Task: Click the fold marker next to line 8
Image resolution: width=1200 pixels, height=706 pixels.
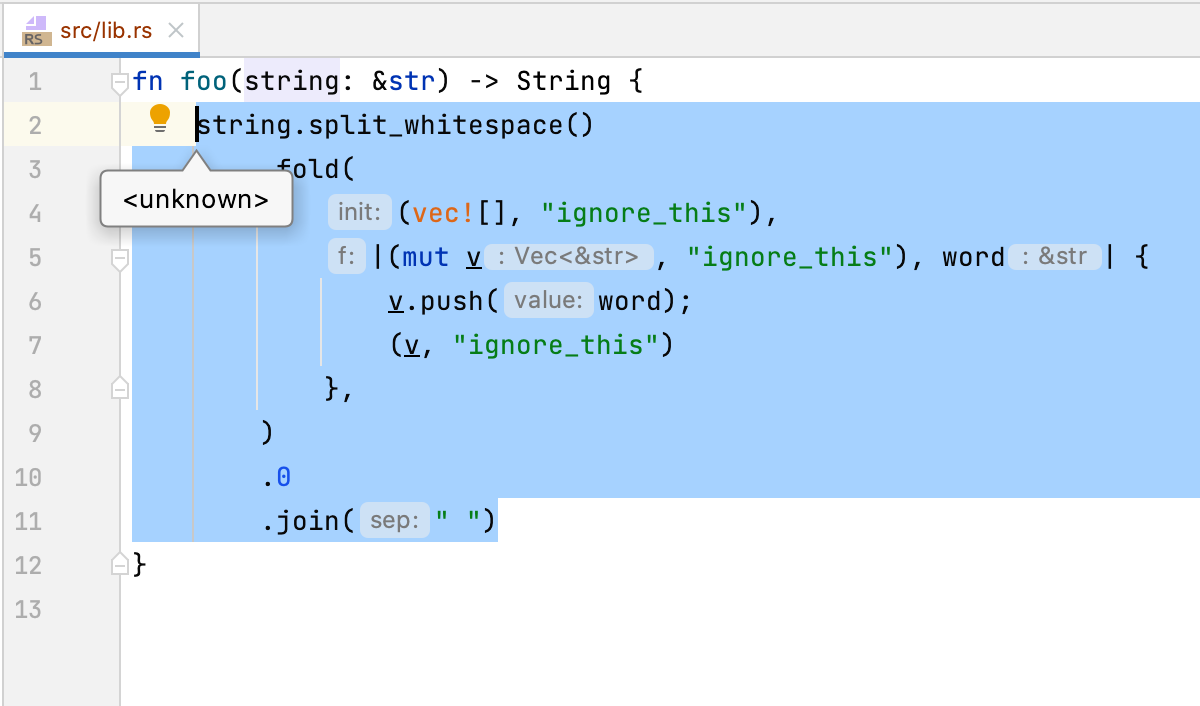Action: (x=120, y=389)
